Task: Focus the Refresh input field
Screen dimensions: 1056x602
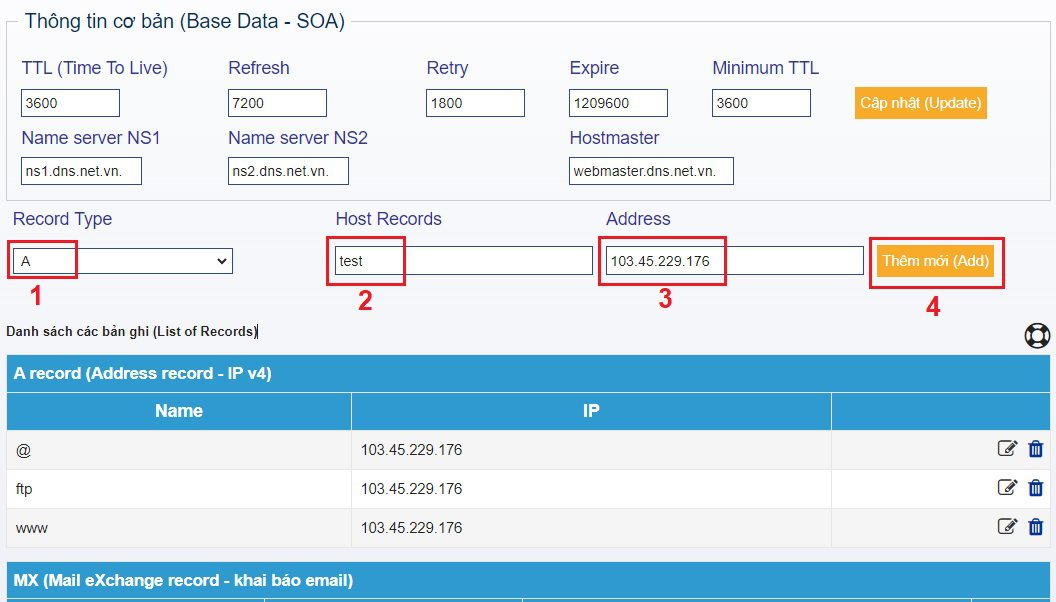Action: coord(277,103)
